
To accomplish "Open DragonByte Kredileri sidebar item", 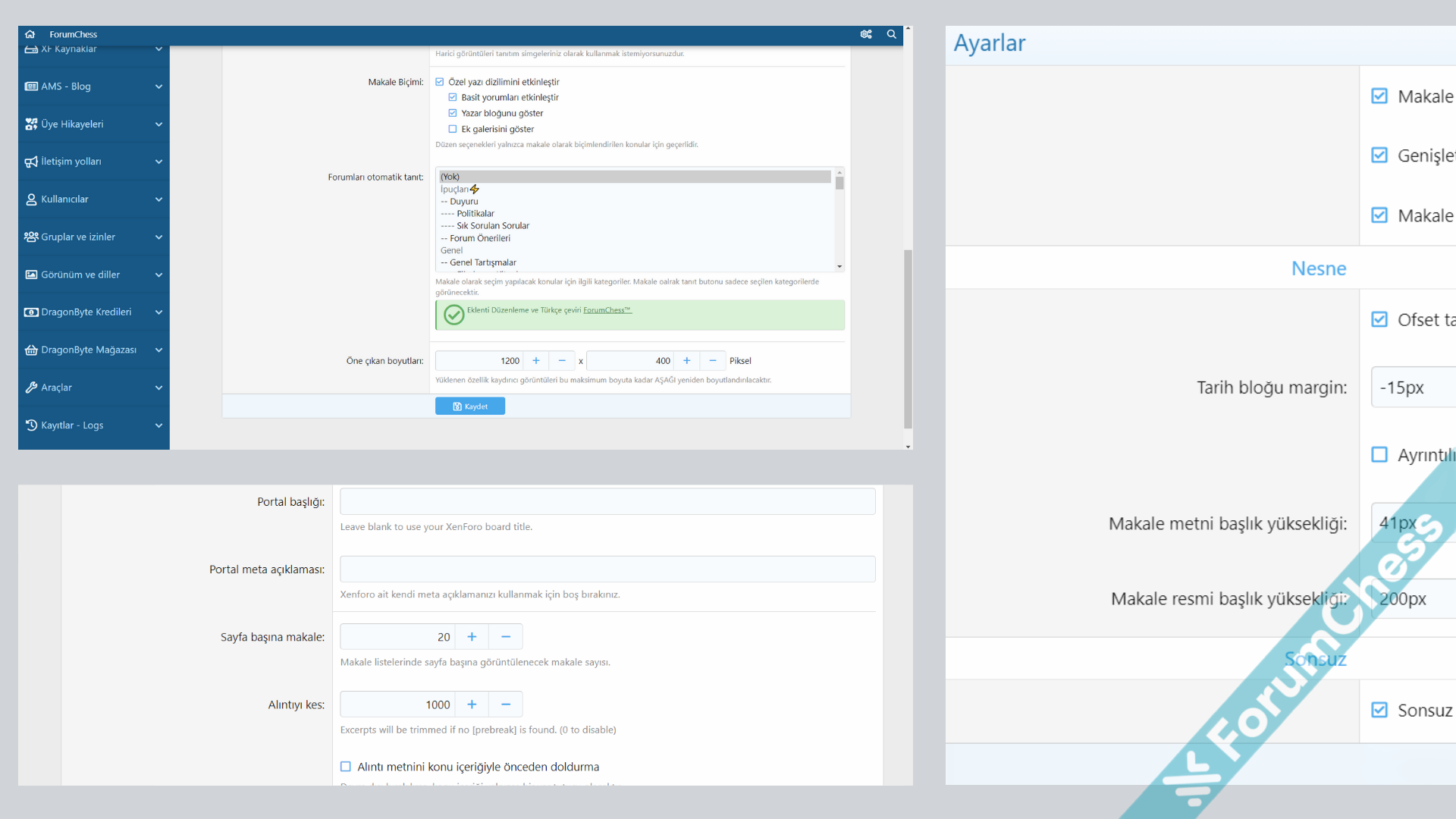I will point(86,312).
